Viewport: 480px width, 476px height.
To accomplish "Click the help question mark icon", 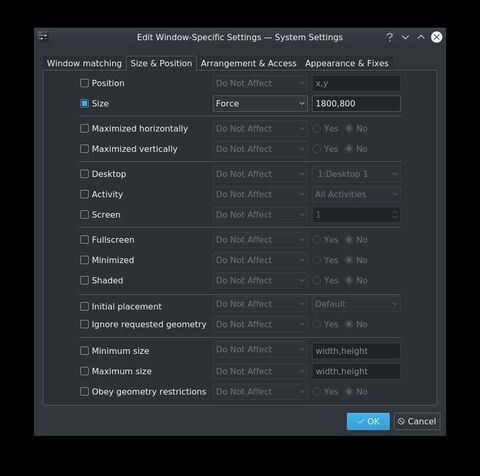I will [389, 37].
